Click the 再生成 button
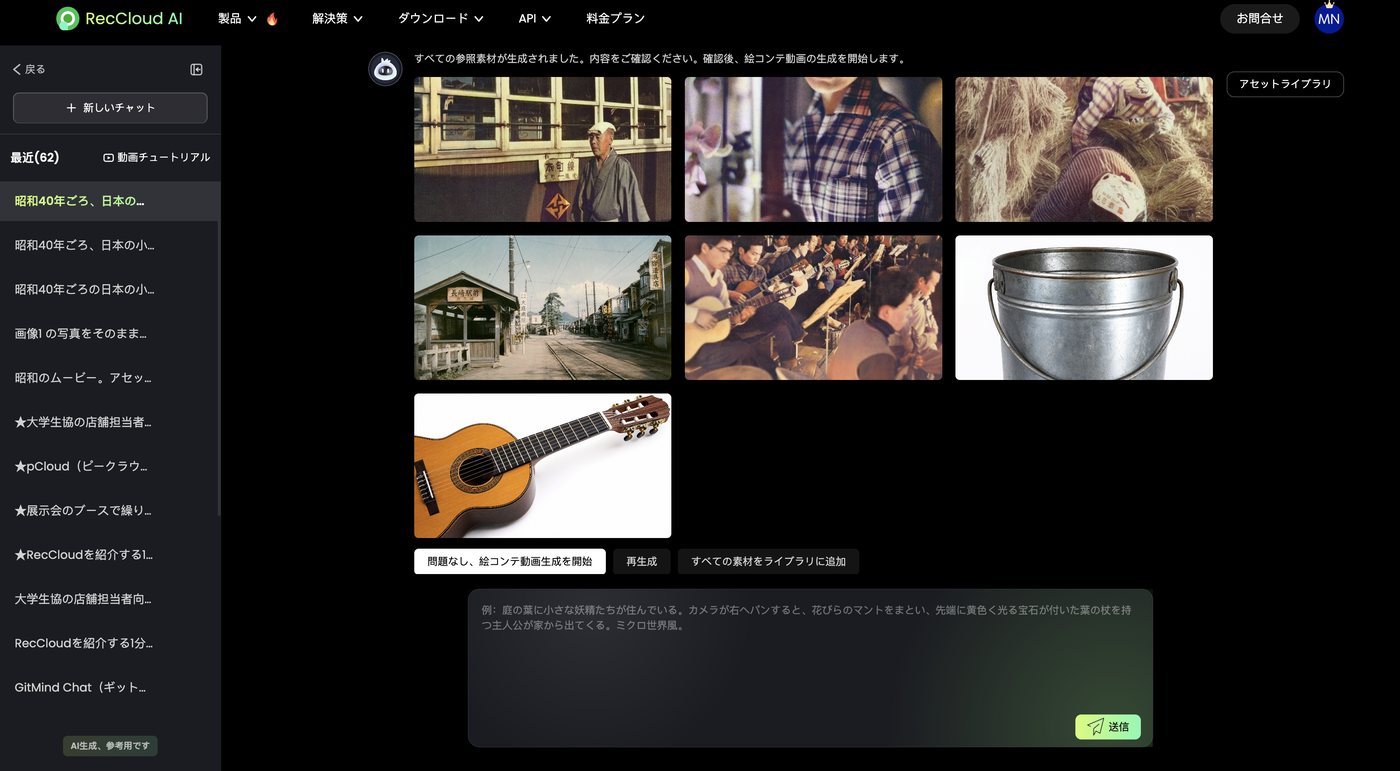The image size is (1400, 771). (x=642, y=561)
